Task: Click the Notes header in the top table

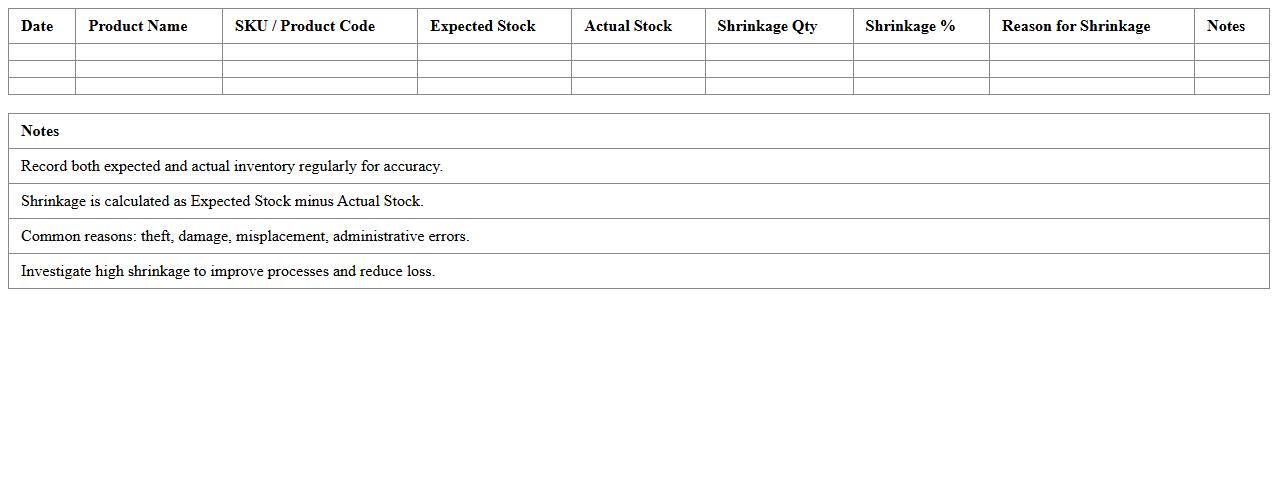Action: pos(1225,26)
